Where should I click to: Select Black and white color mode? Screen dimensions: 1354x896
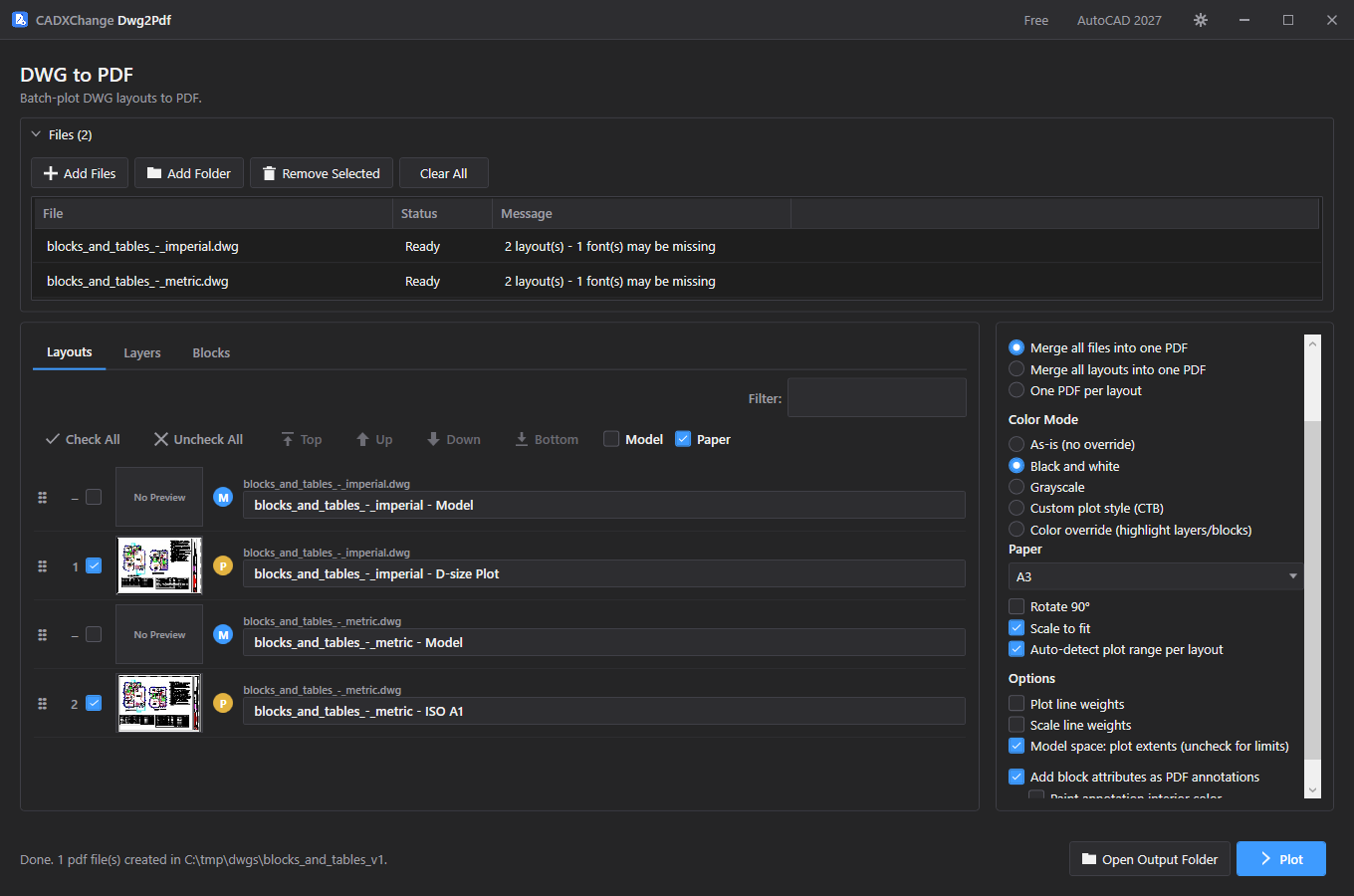click(x=1016, y=466)
